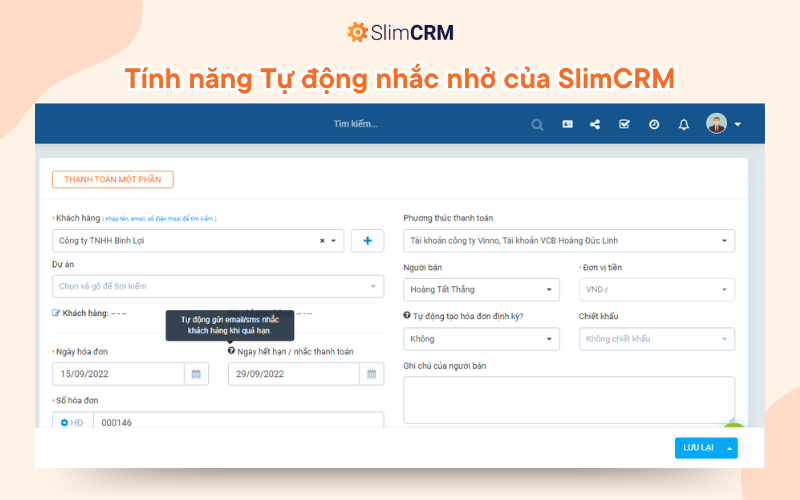Click the THANH TOÁN MỘT PHẦN button
The image size is (800, 500).
click(x=113, y=179)
